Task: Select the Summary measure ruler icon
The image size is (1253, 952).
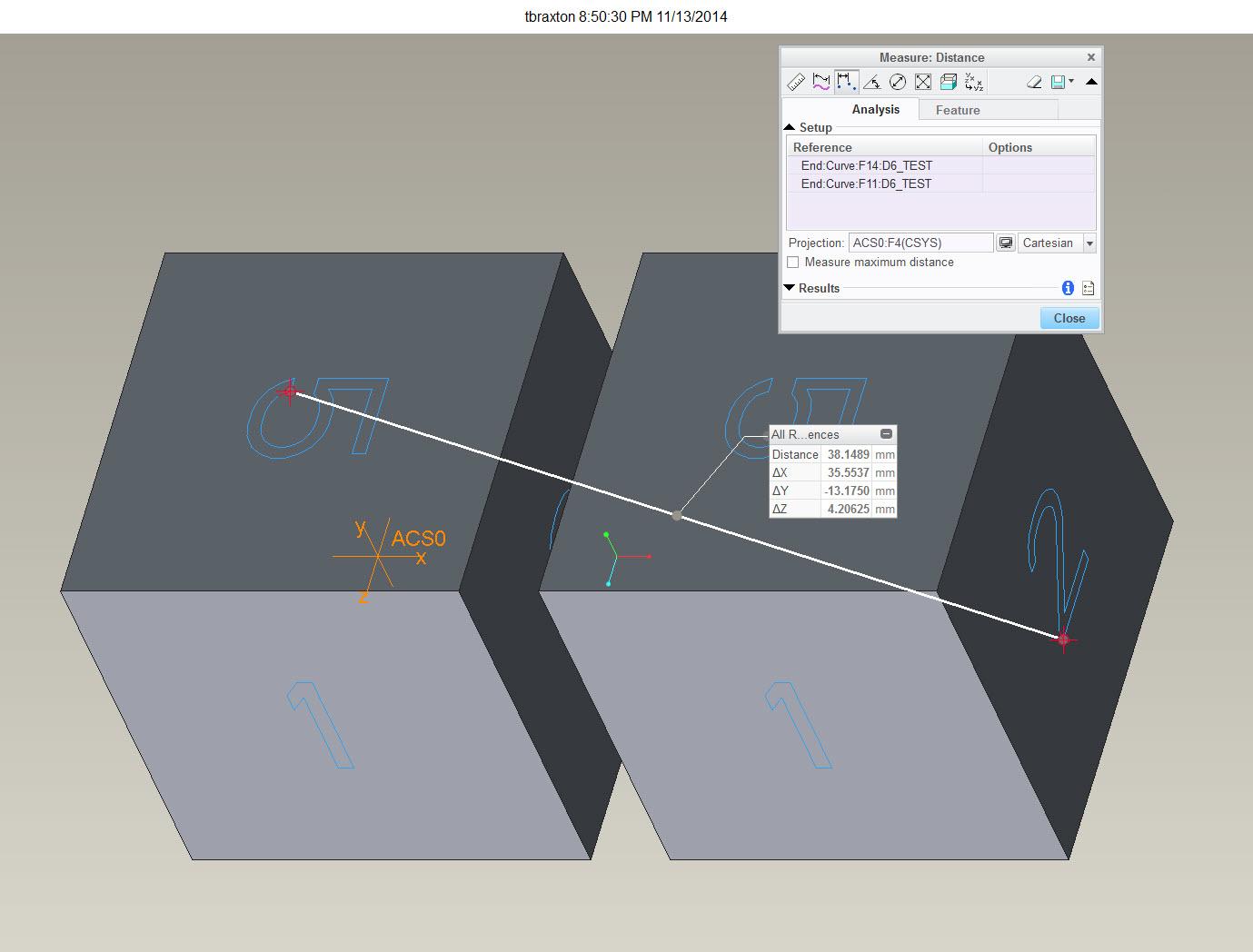Action: click(x=796, y=82)
